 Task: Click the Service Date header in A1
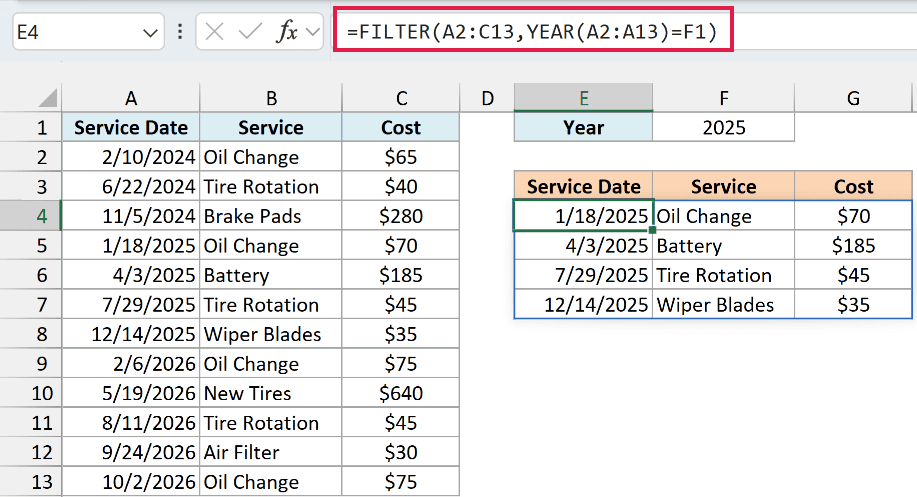pyautogui.click(x=131, y=127)
